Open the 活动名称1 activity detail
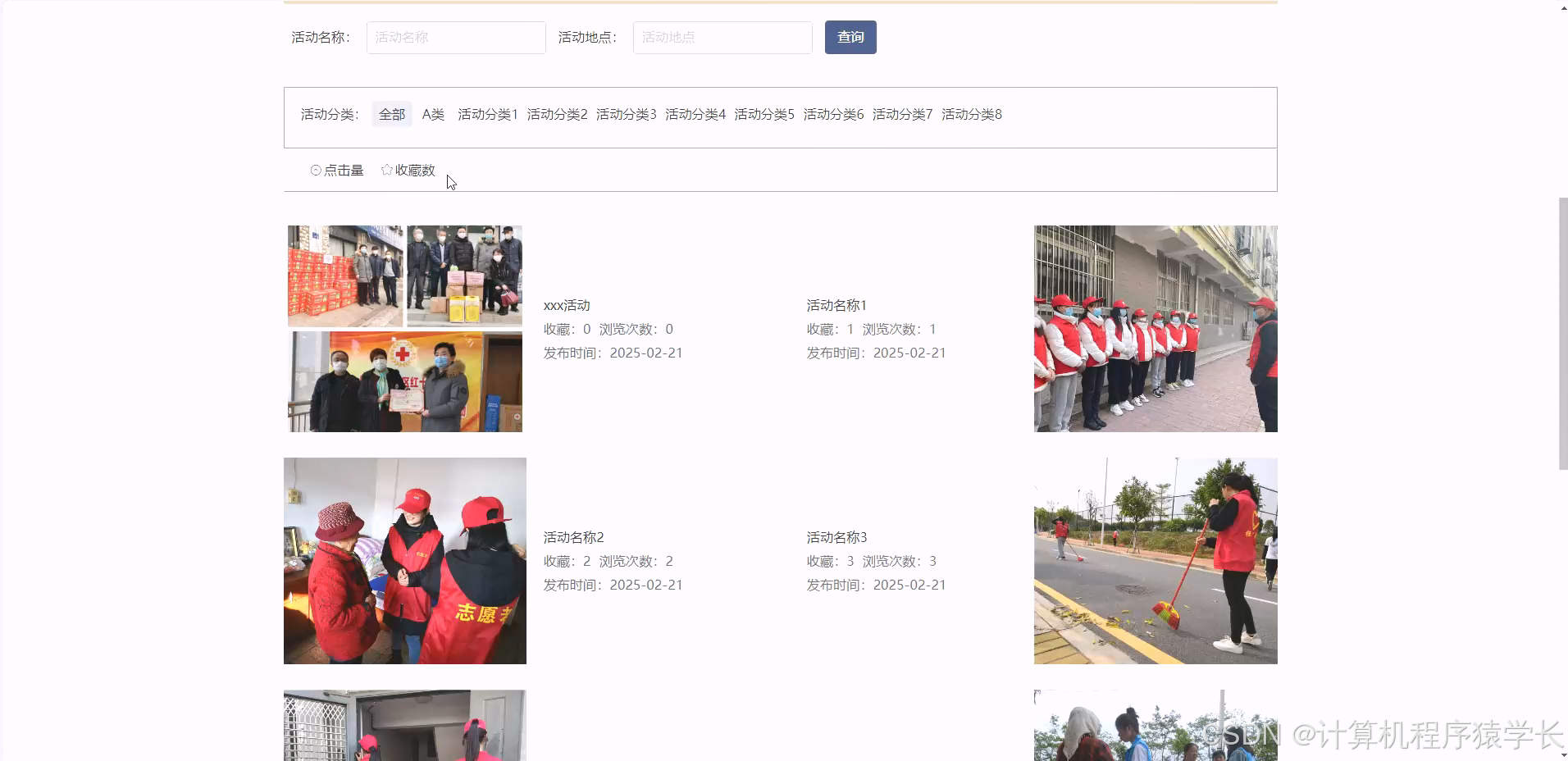 pyautogui.click(x=835, y=305)
